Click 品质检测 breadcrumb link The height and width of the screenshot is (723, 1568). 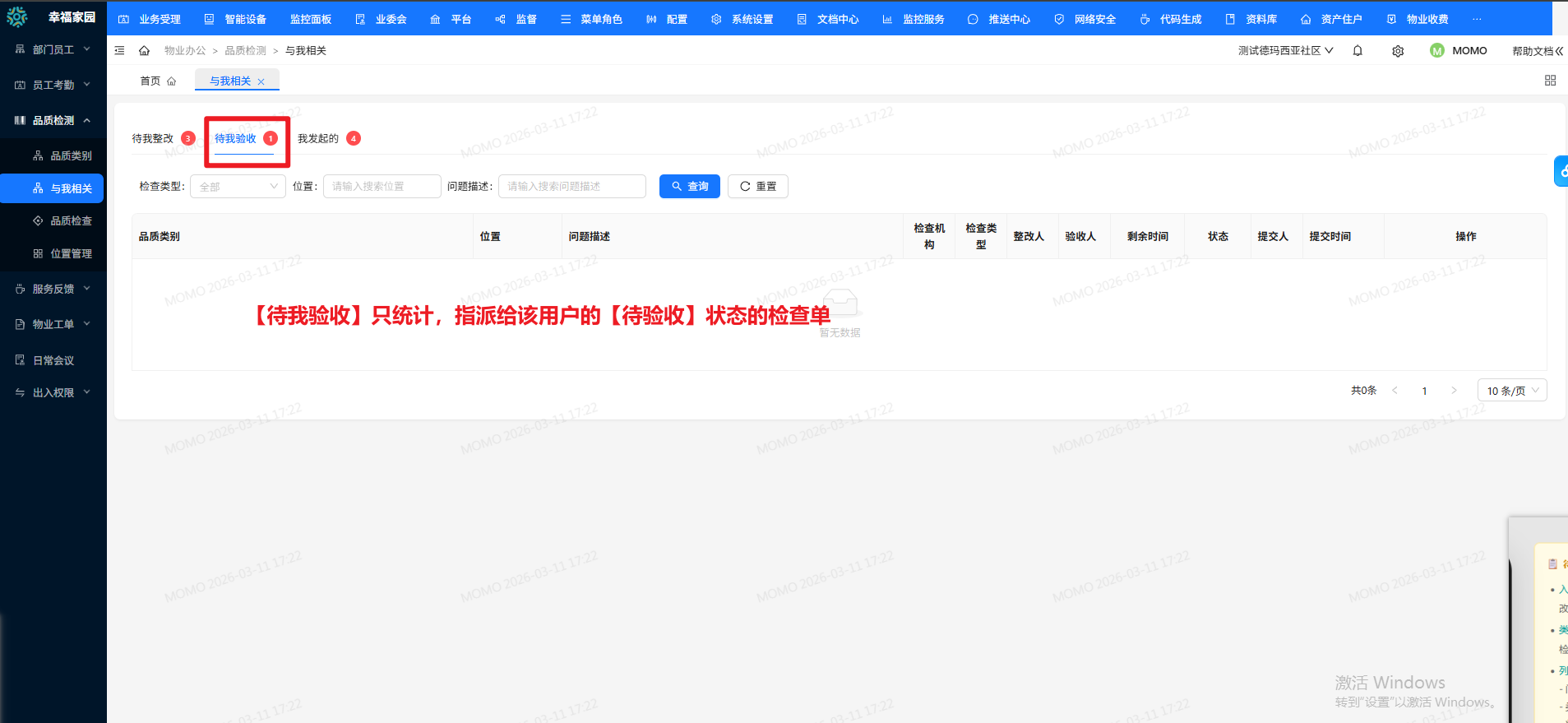click(246, 50)
